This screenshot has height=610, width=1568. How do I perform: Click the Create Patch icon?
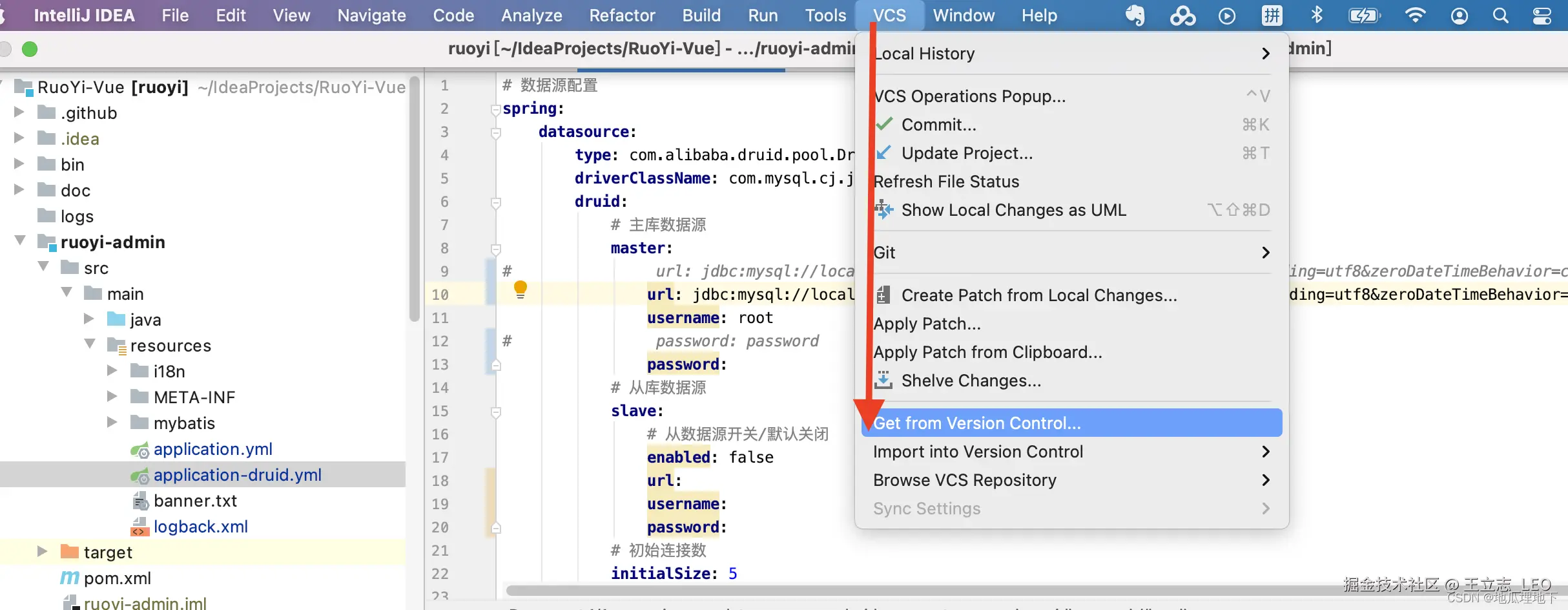[x=883, y=295]
